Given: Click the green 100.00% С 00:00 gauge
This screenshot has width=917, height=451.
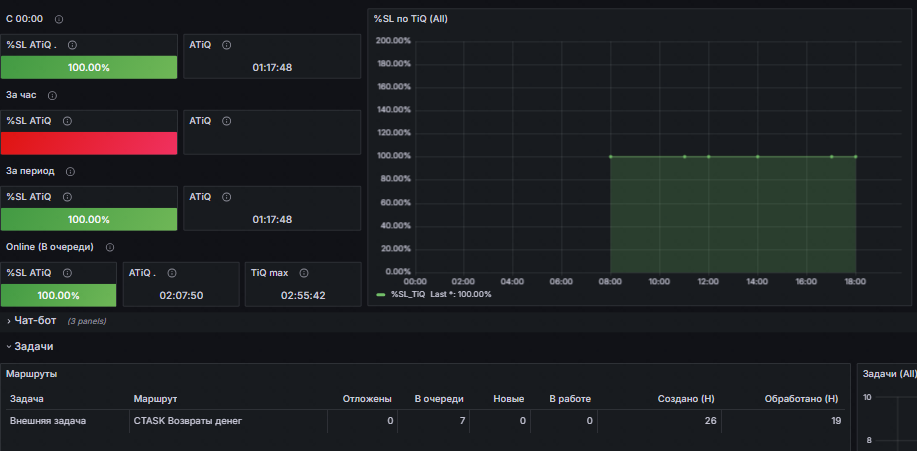Looking at the screenshot, I should coord(89,67).
